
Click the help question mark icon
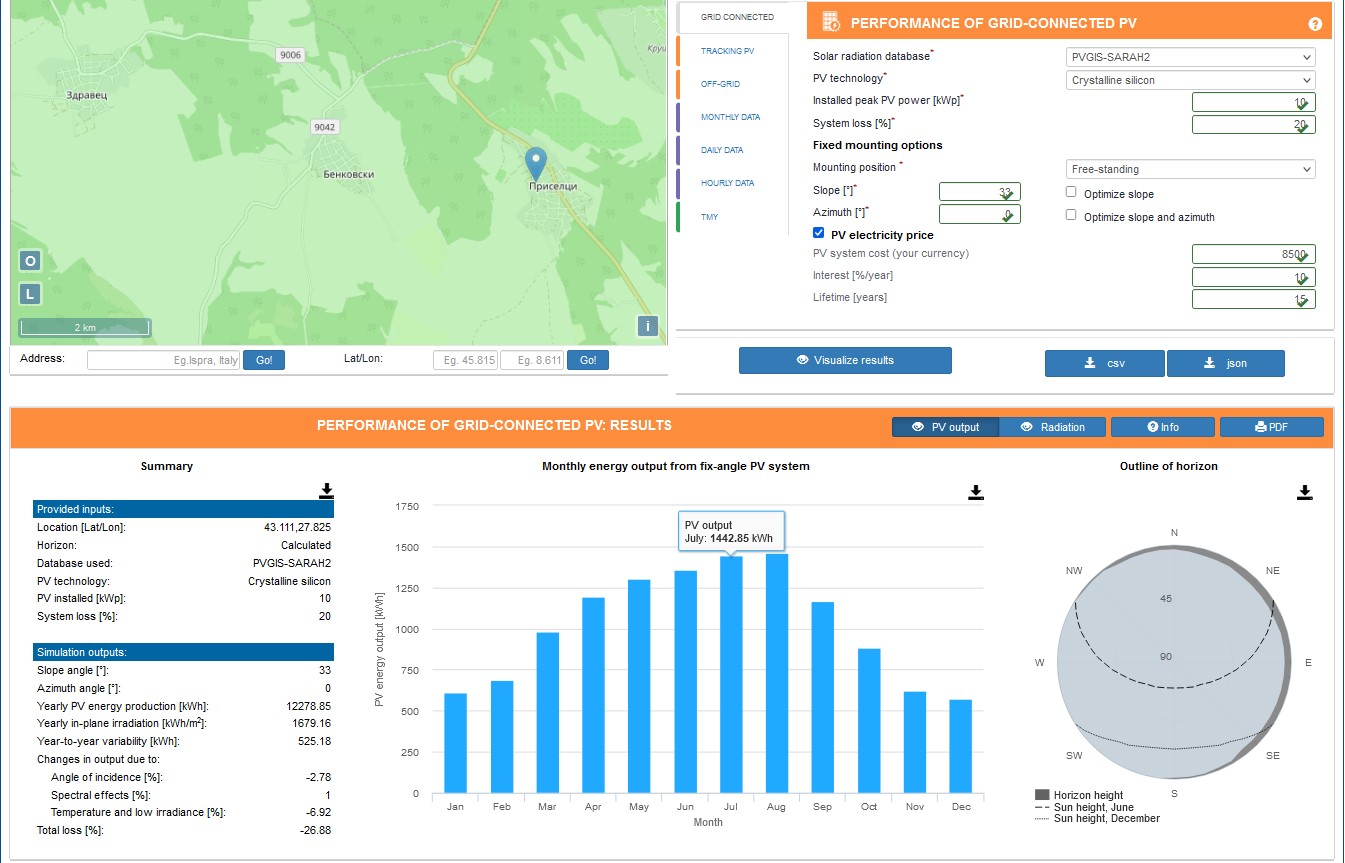(x=1315, y=24)
